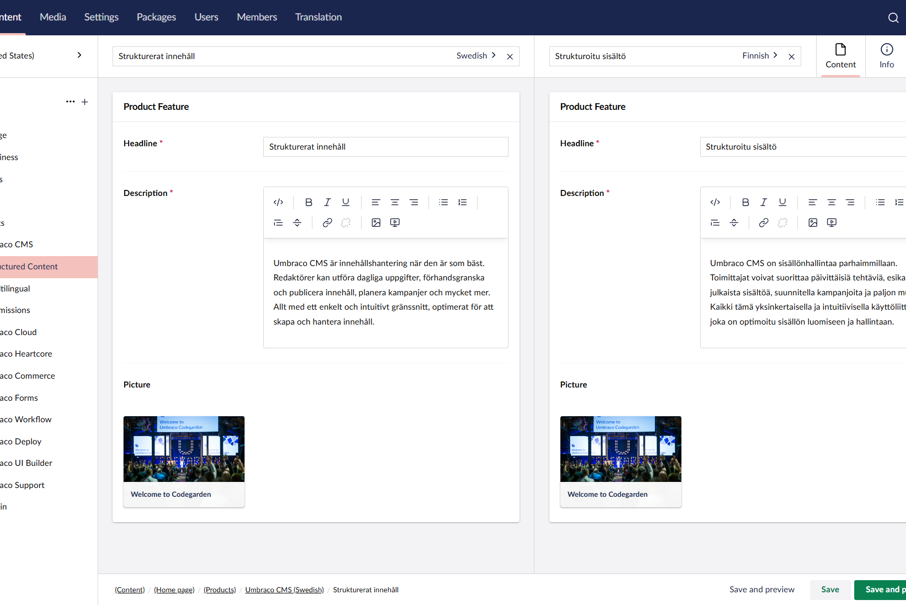The height and width of the screenshot is (605, 906).
Task: Insert a hyperlink with the link icon
Action: [326, 222]
